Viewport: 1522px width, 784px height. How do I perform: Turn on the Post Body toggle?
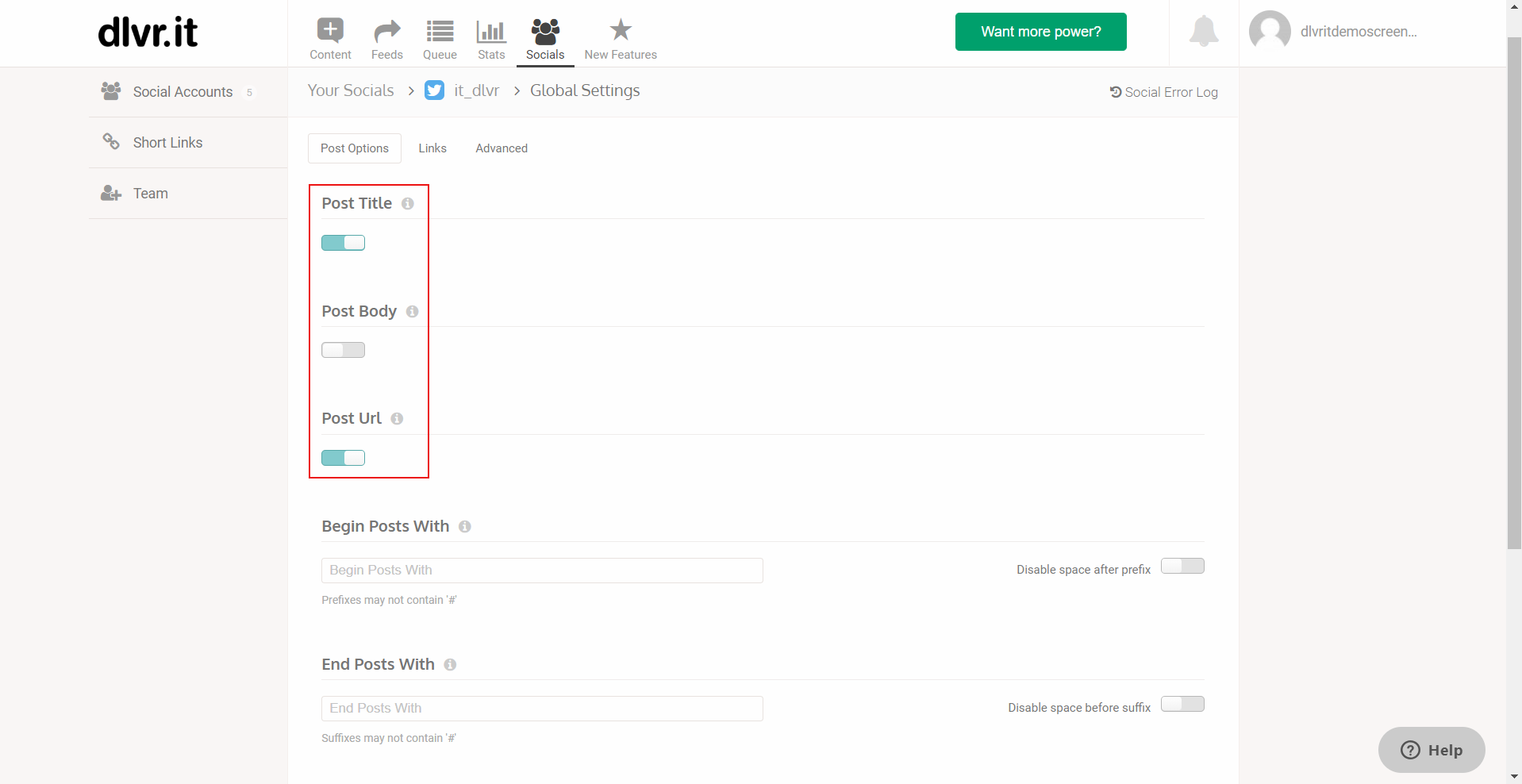click(343, 350)
